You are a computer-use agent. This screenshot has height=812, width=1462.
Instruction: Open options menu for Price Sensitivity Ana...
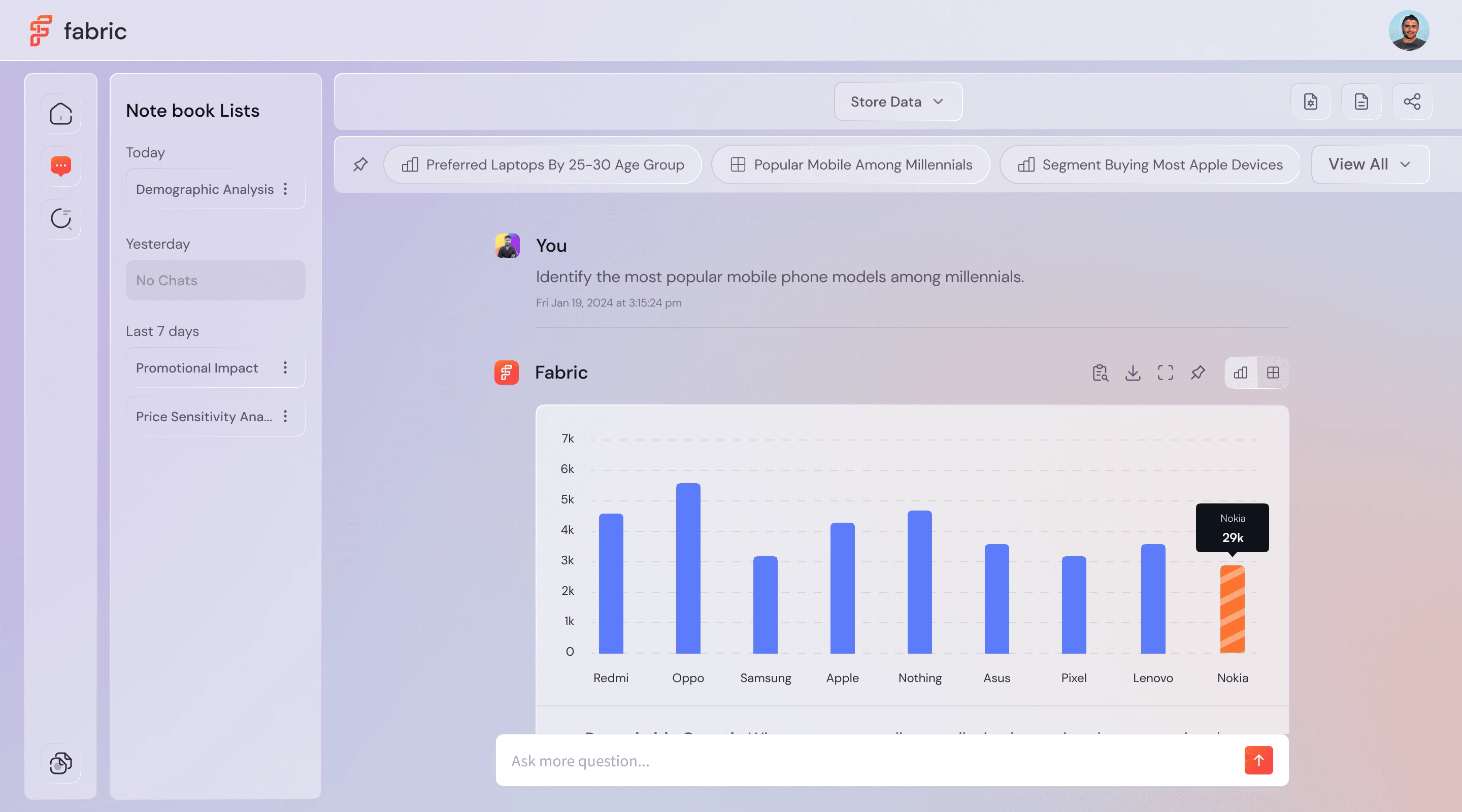285,417
